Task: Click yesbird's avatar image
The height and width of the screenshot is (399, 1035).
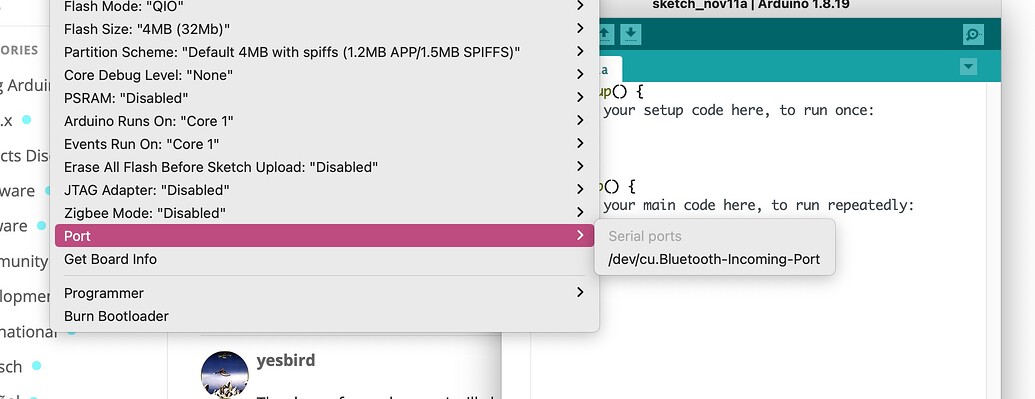Action: (x=224, y=375)
